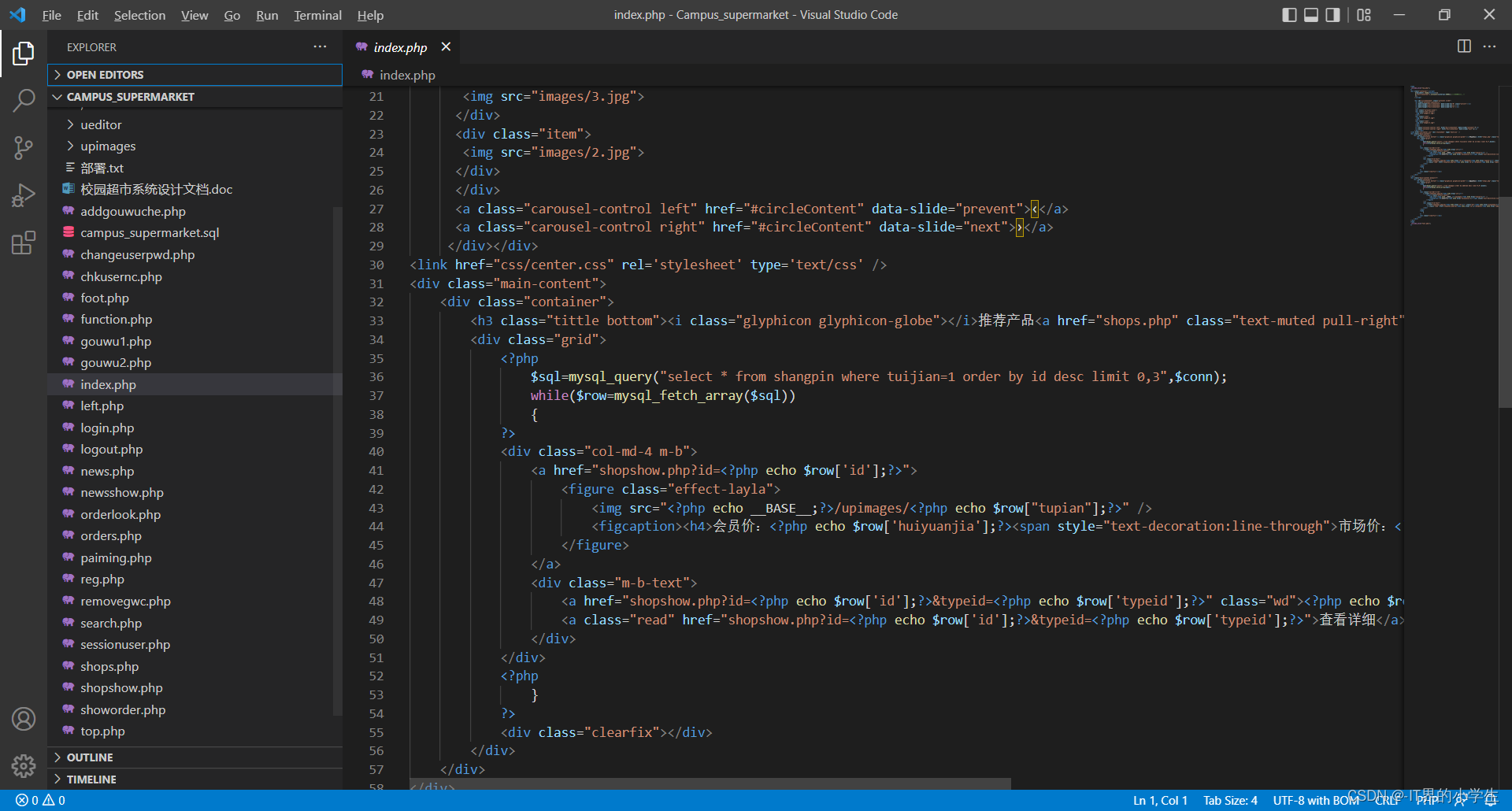This screenshot has width=1512, height=811.
Task: Click the explorer file list scrollbar
Action: click(338, 461)
